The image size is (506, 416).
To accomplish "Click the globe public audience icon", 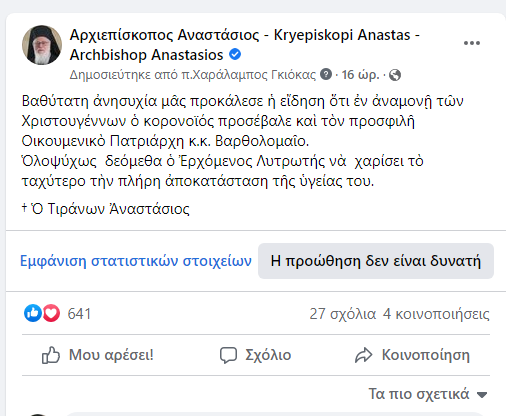I will click(395, 75).
